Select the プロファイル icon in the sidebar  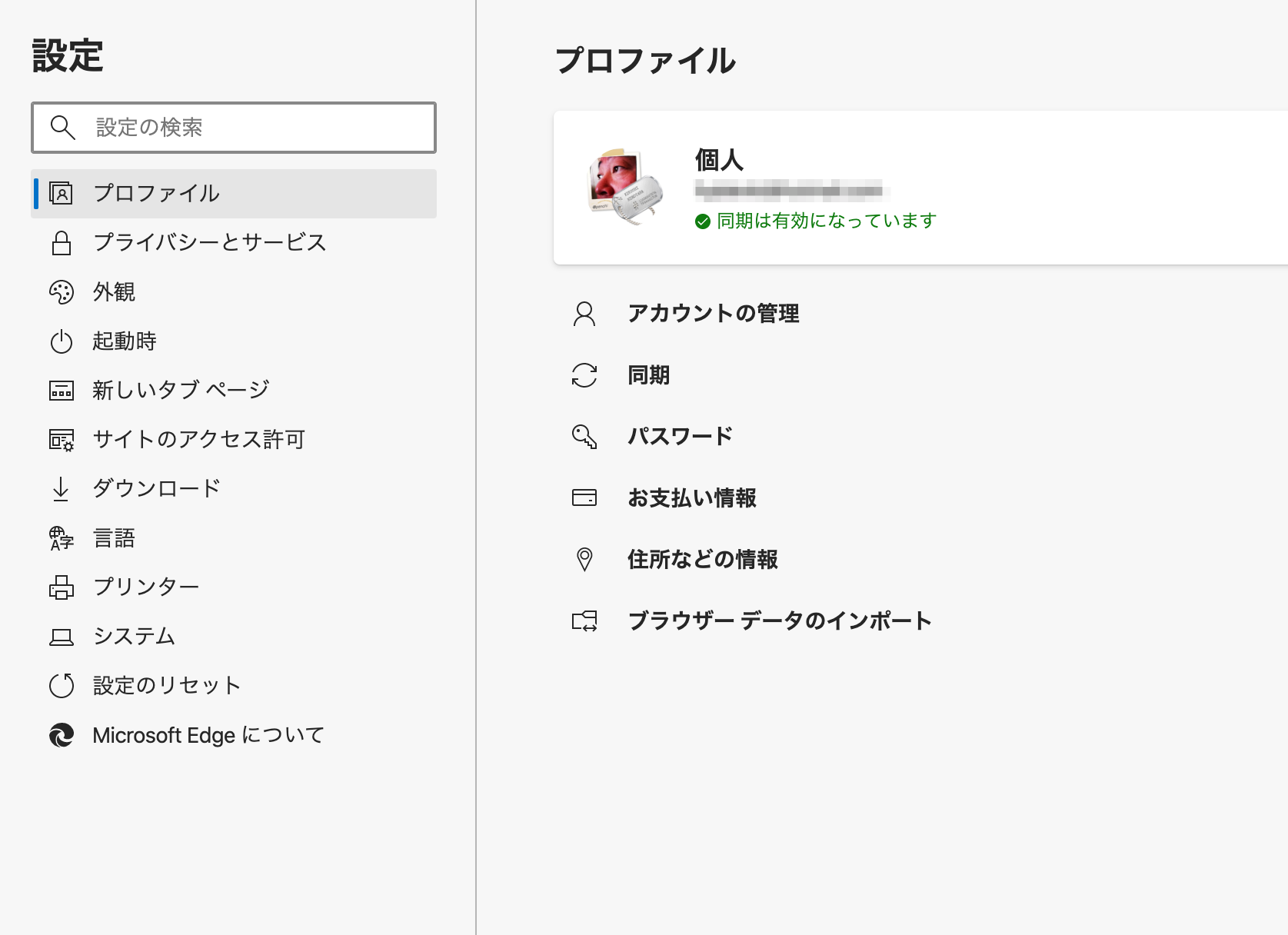[x=61, y=194]
